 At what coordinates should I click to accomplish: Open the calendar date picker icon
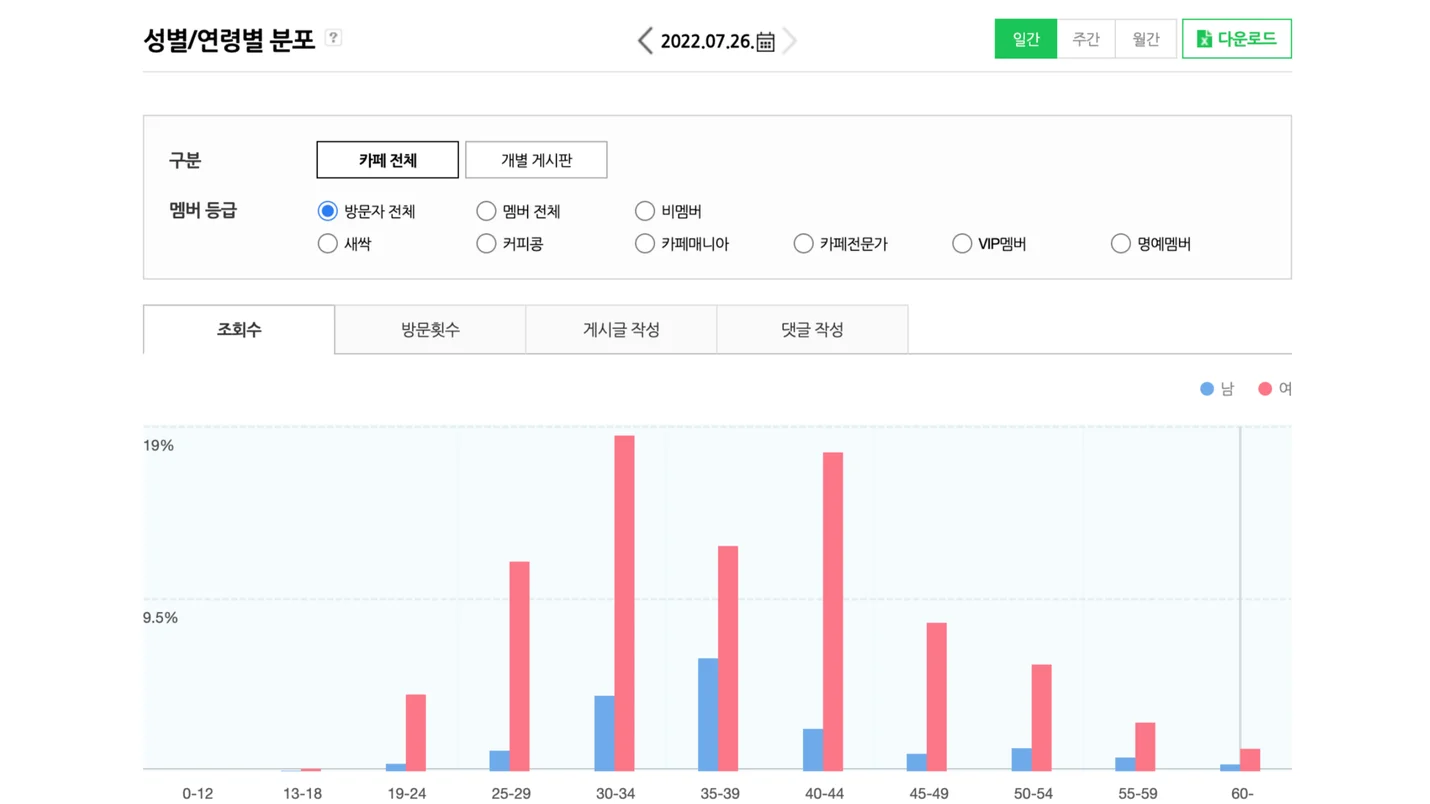point(765,42)
